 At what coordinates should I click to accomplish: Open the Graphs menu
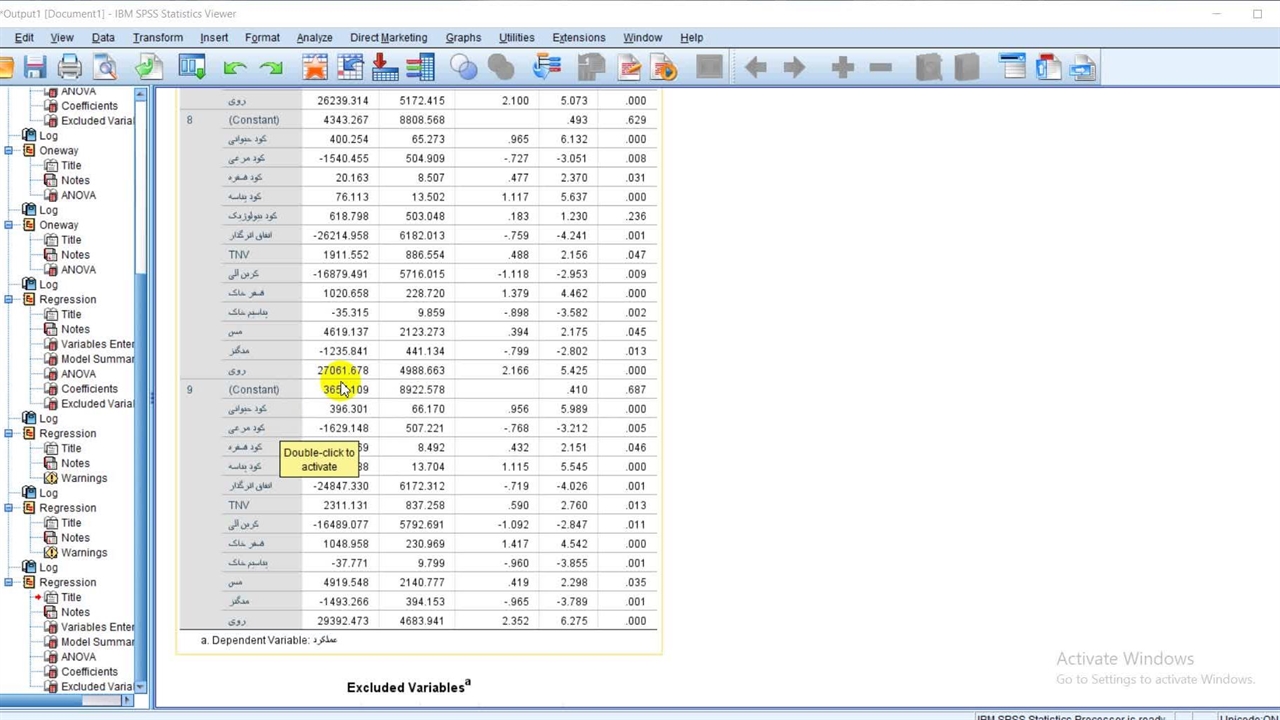pyautogui.click(x=463, y=38)
